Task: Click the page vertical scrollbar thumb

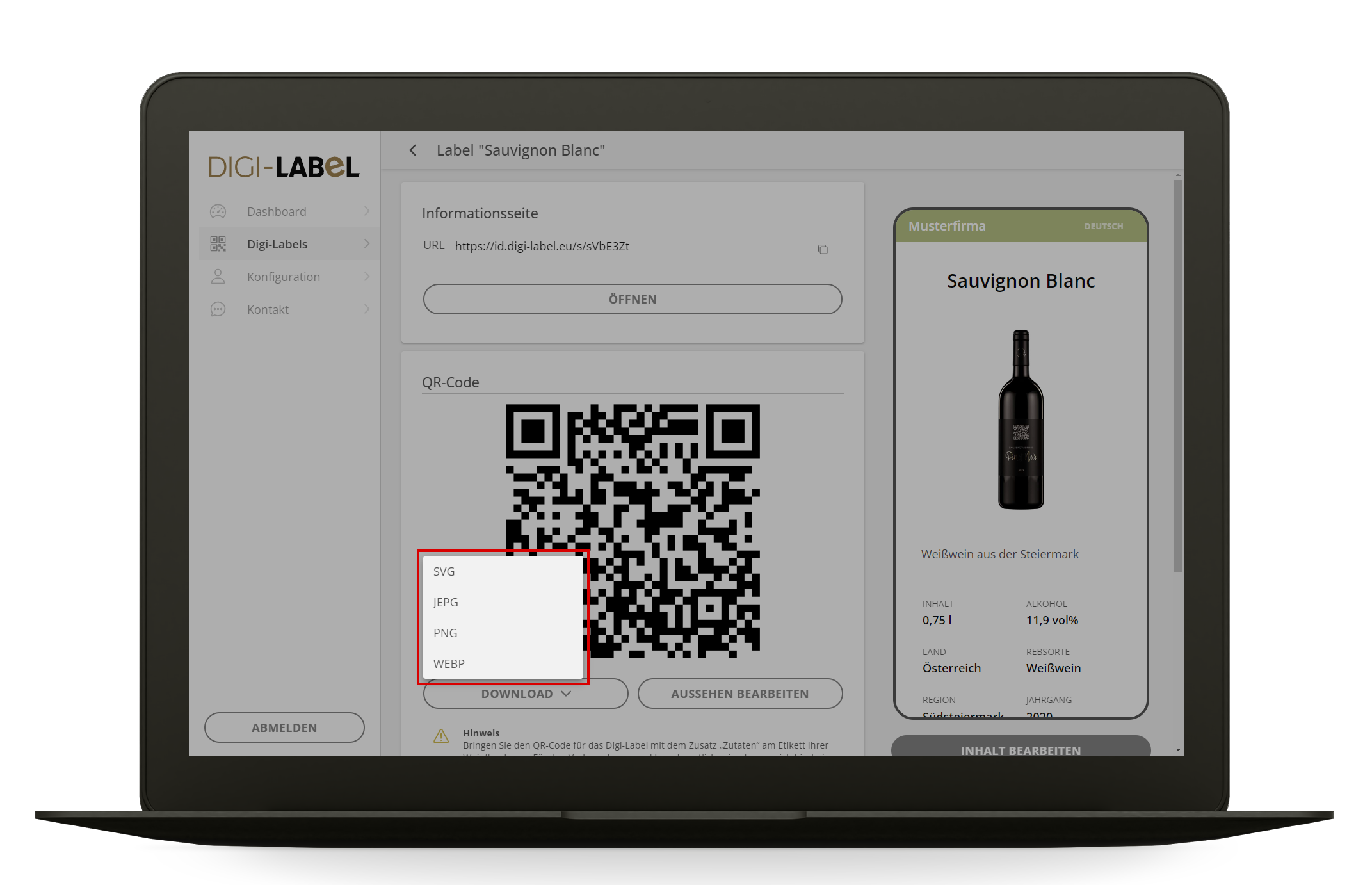Action: (1178, 376)
